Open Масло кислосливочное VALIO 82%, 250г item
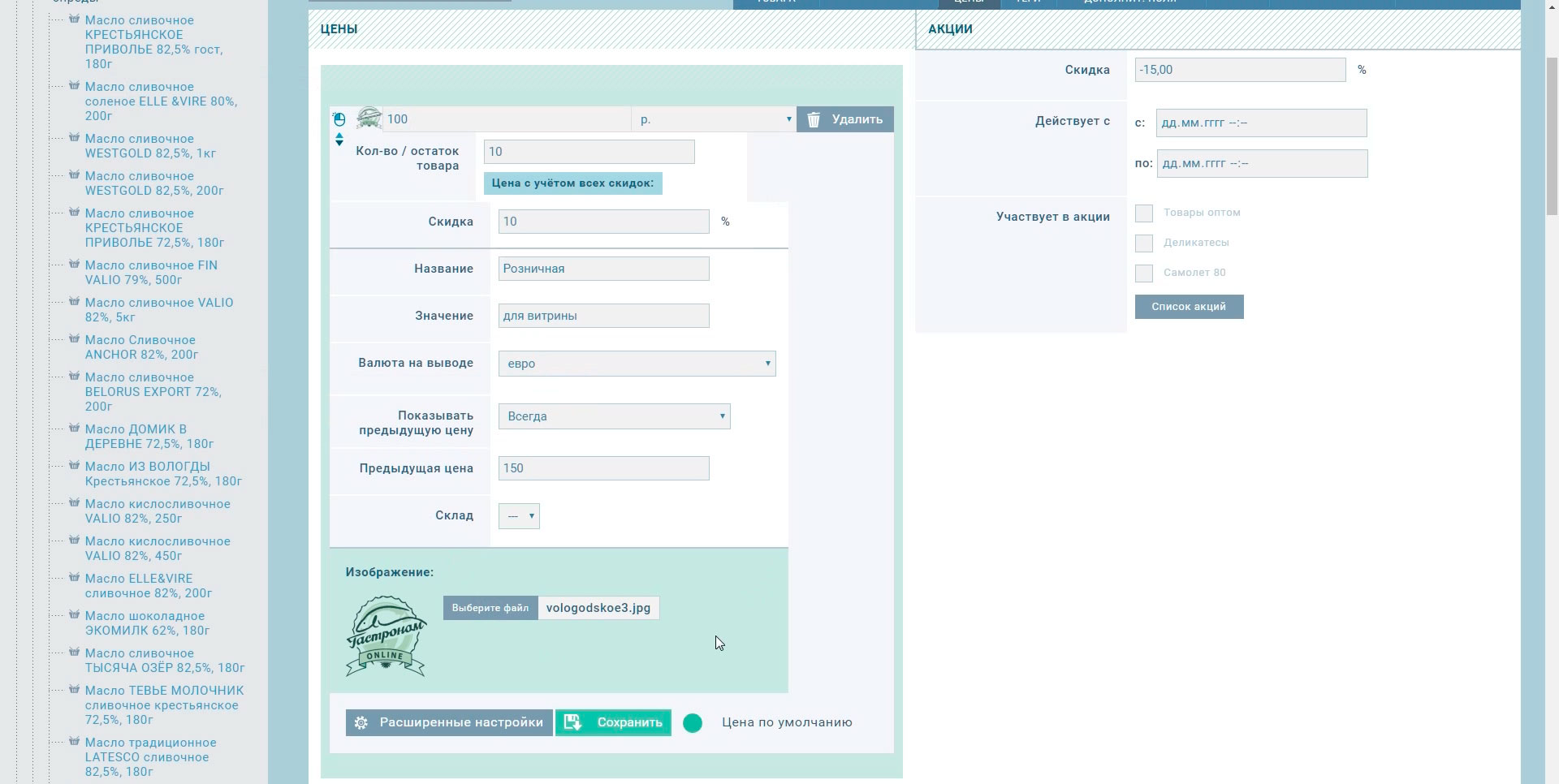1559x784 pixels. [158, 511]
